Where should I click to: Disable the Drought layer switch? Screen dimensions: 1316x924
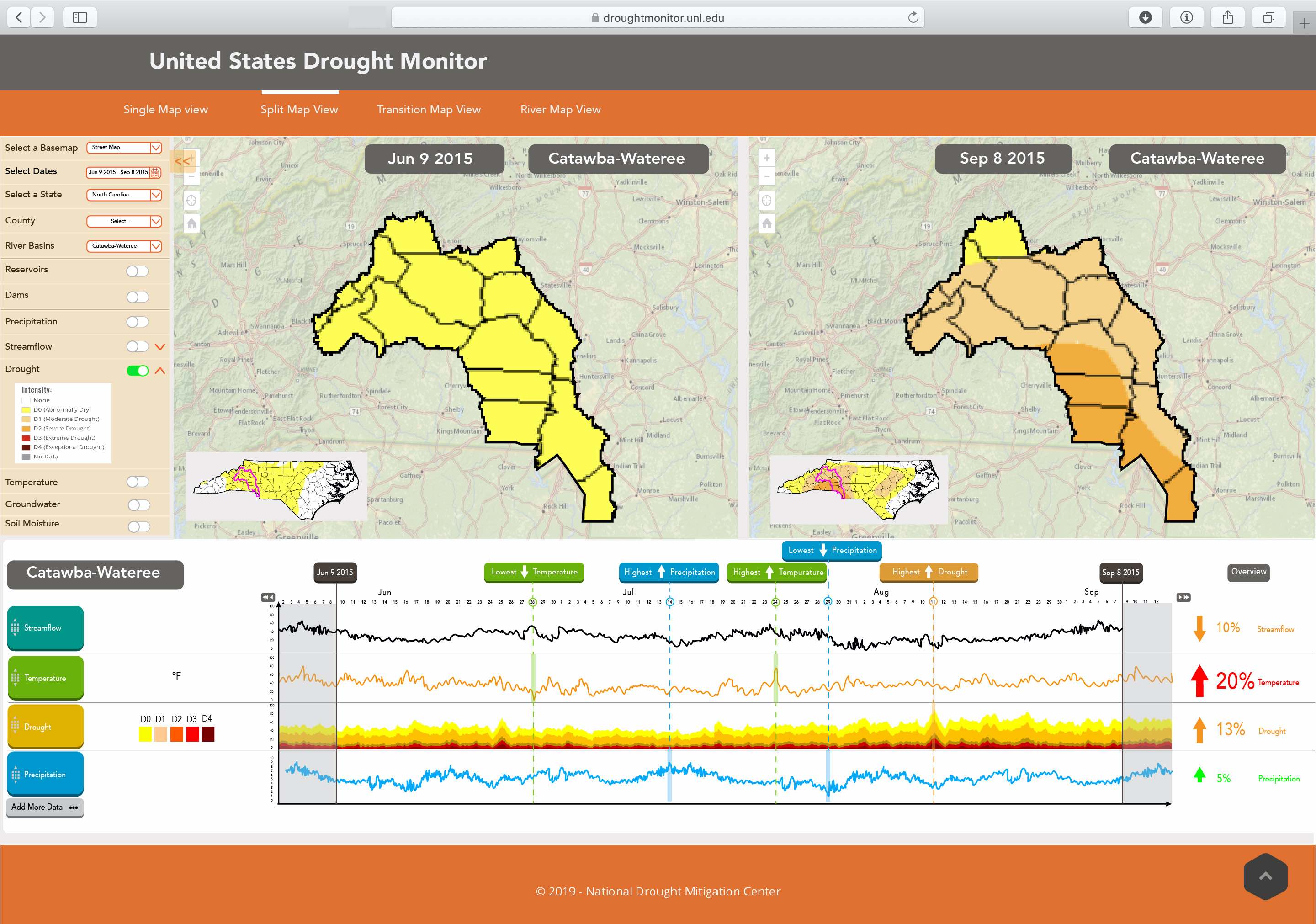tap(138, 371)
